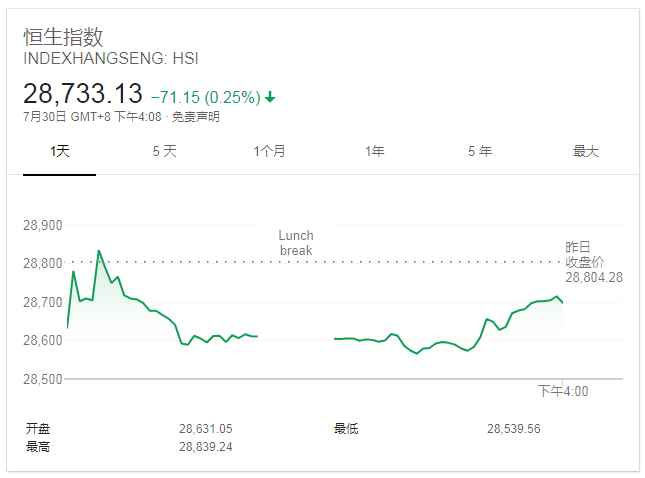Viewport: 645px width, 478px height.
Task: Click the INDEXHANGSENG: HSI ticker text
Action: tap(111, 58)
